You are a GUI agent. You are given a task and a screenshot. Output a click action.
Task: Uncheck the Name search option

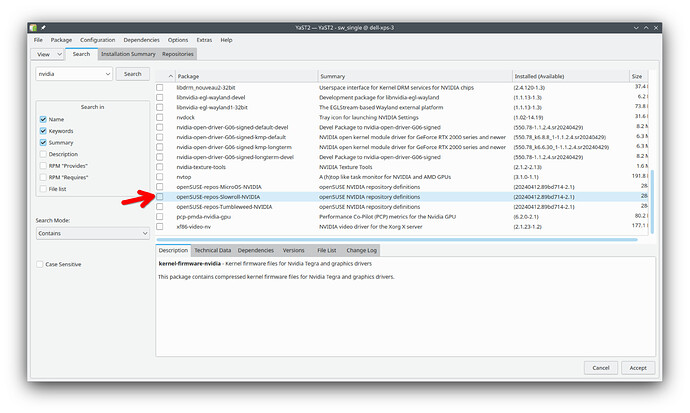(43, 119)
